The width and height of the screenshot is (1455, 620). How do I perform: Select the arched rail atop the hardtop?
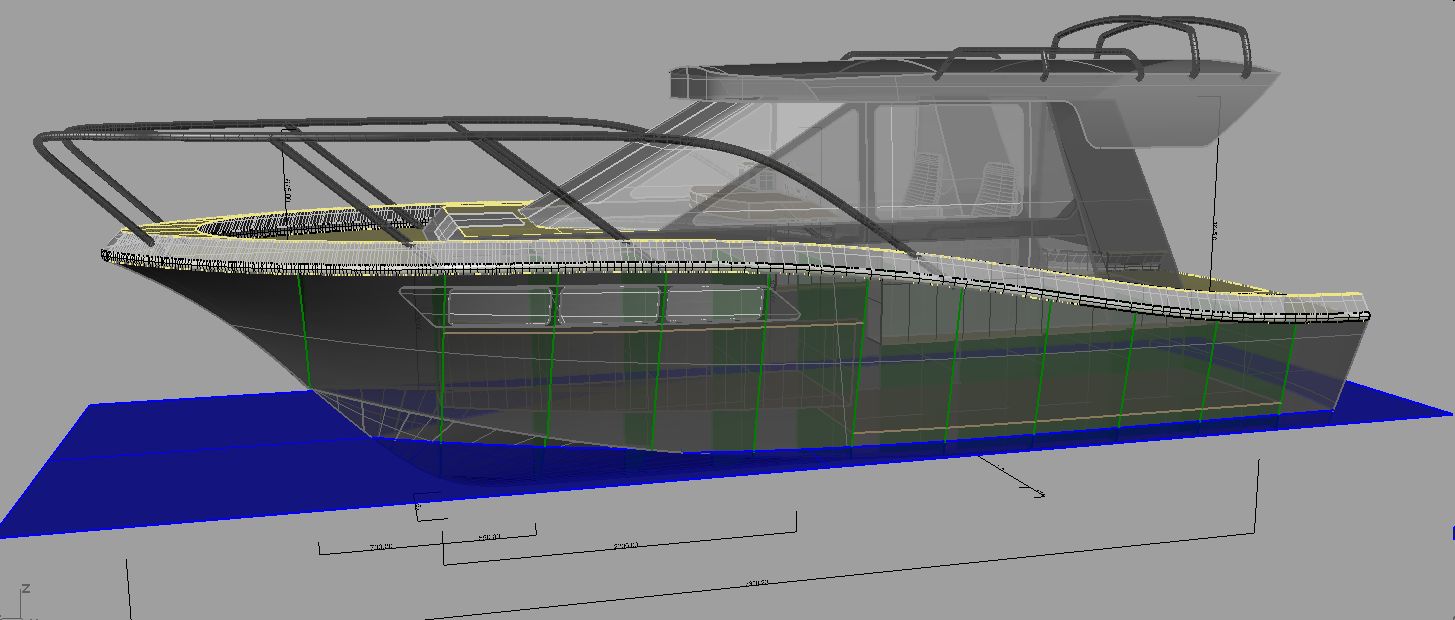[1150, 38]
